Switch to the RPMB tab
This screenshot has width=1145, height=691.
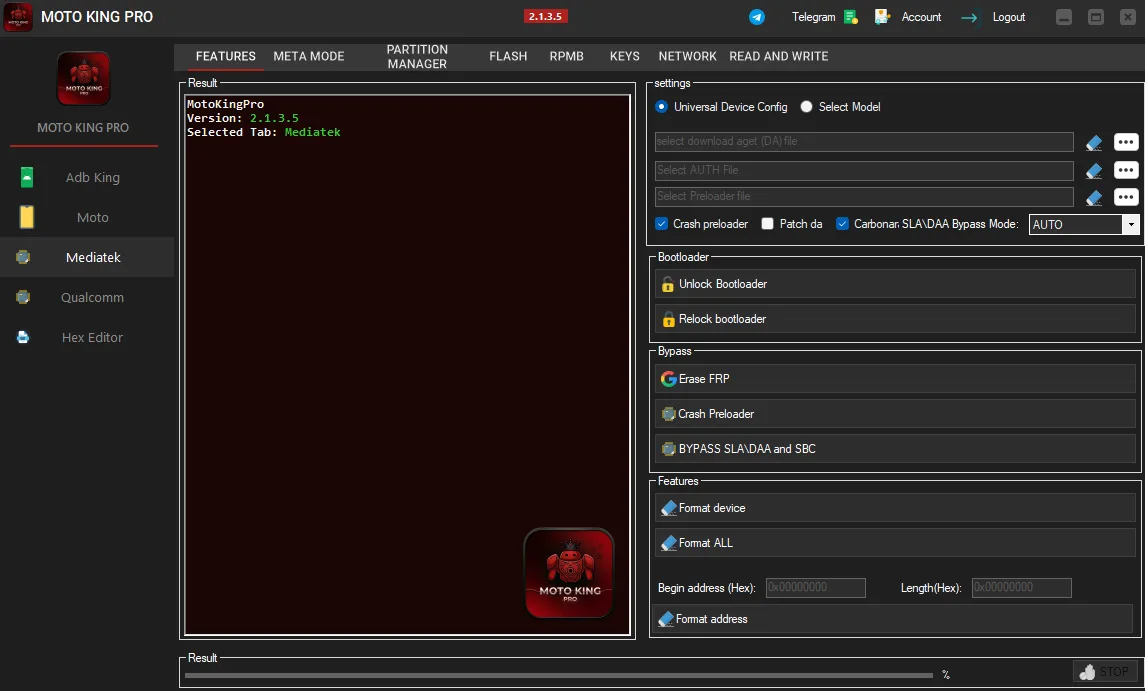(567, 56)
